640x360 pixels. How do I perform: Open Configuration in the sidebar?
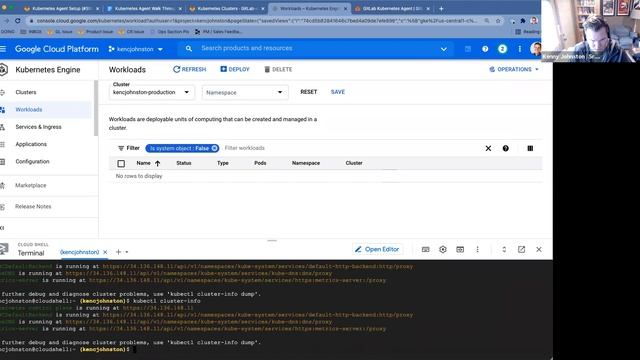(32, 162)
